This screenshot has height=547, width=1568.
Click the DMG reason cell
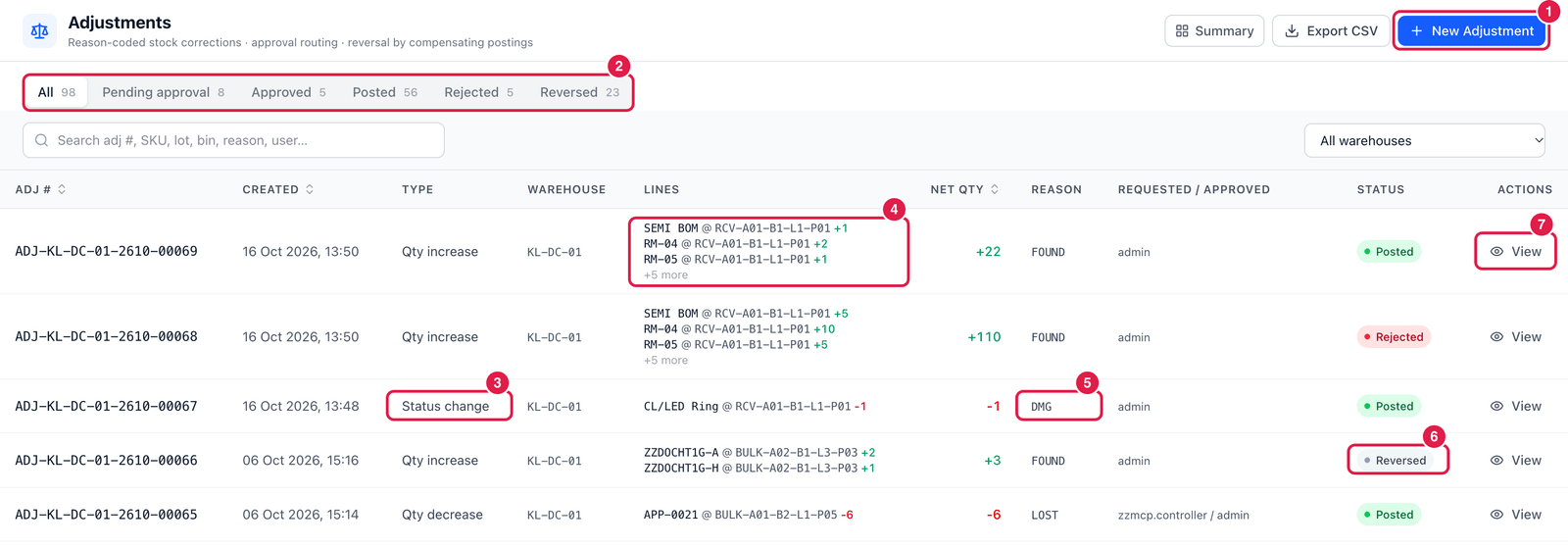(x=1041, y=407)
